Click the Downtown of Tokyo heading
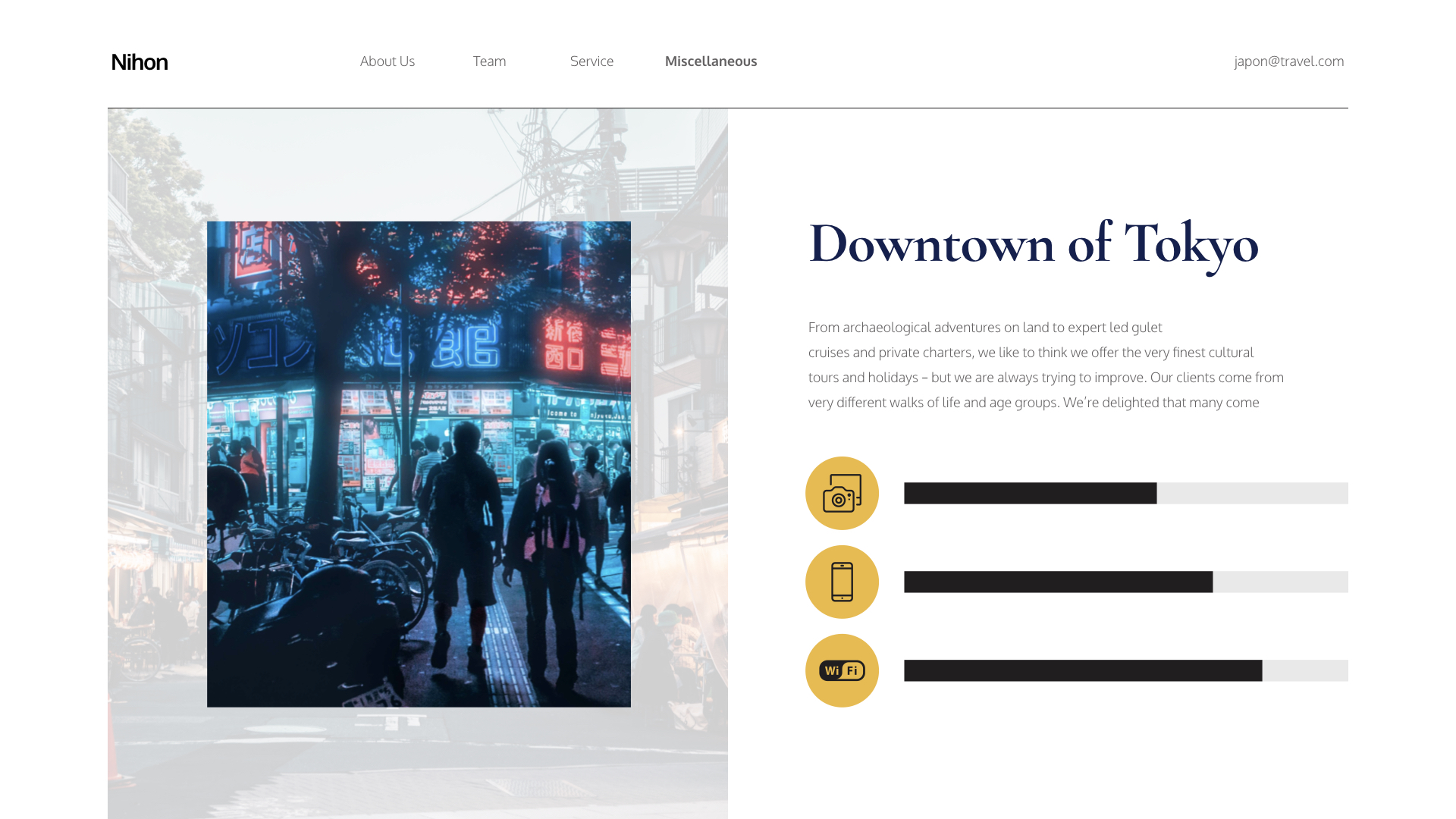The image size is (1456, 819). point(1033,244)
